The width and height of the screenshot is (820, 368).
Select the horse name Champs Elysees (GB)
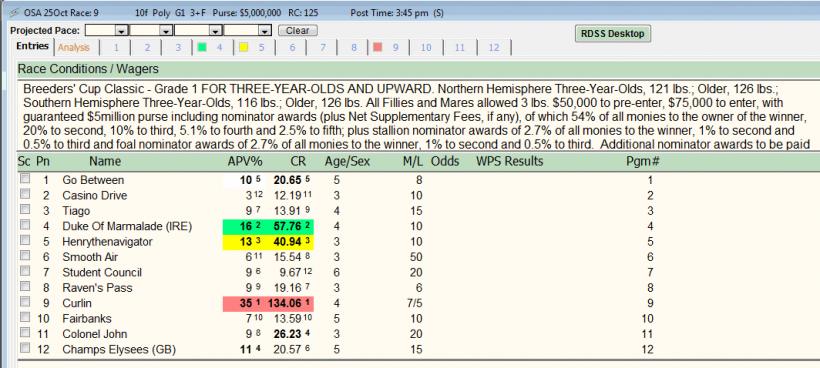(x=119, y=350)
